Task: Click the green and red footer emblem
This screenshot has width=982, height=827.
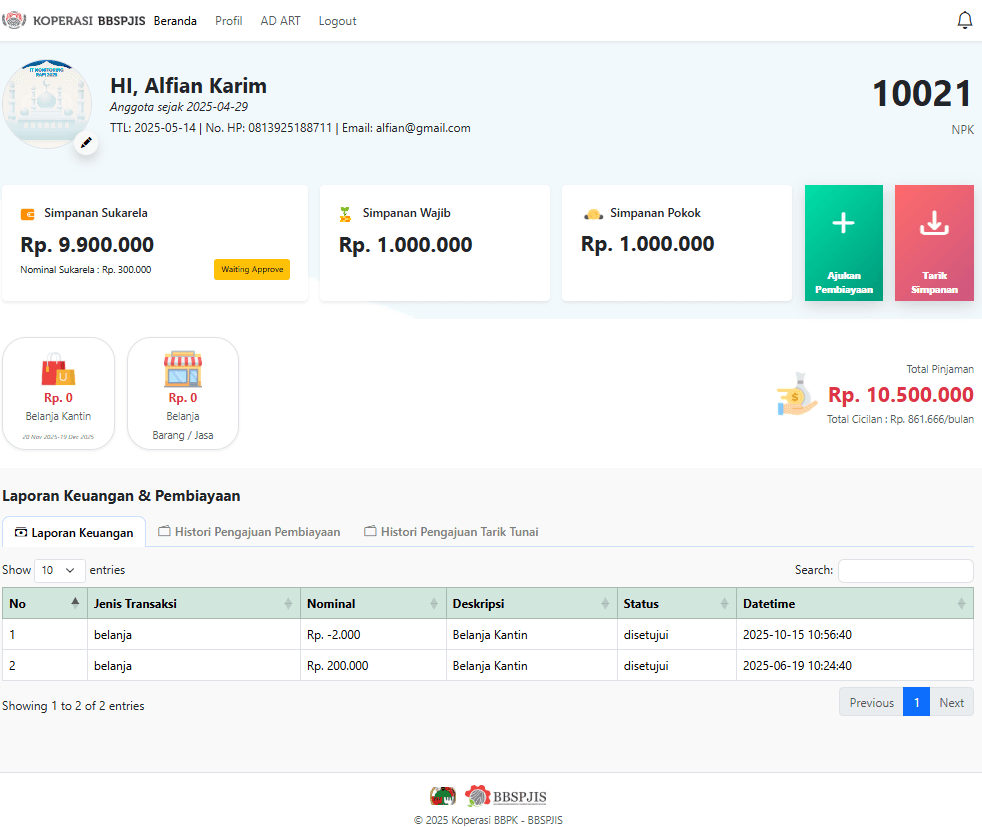Action: pyautogui.click(x=443, y=796)
